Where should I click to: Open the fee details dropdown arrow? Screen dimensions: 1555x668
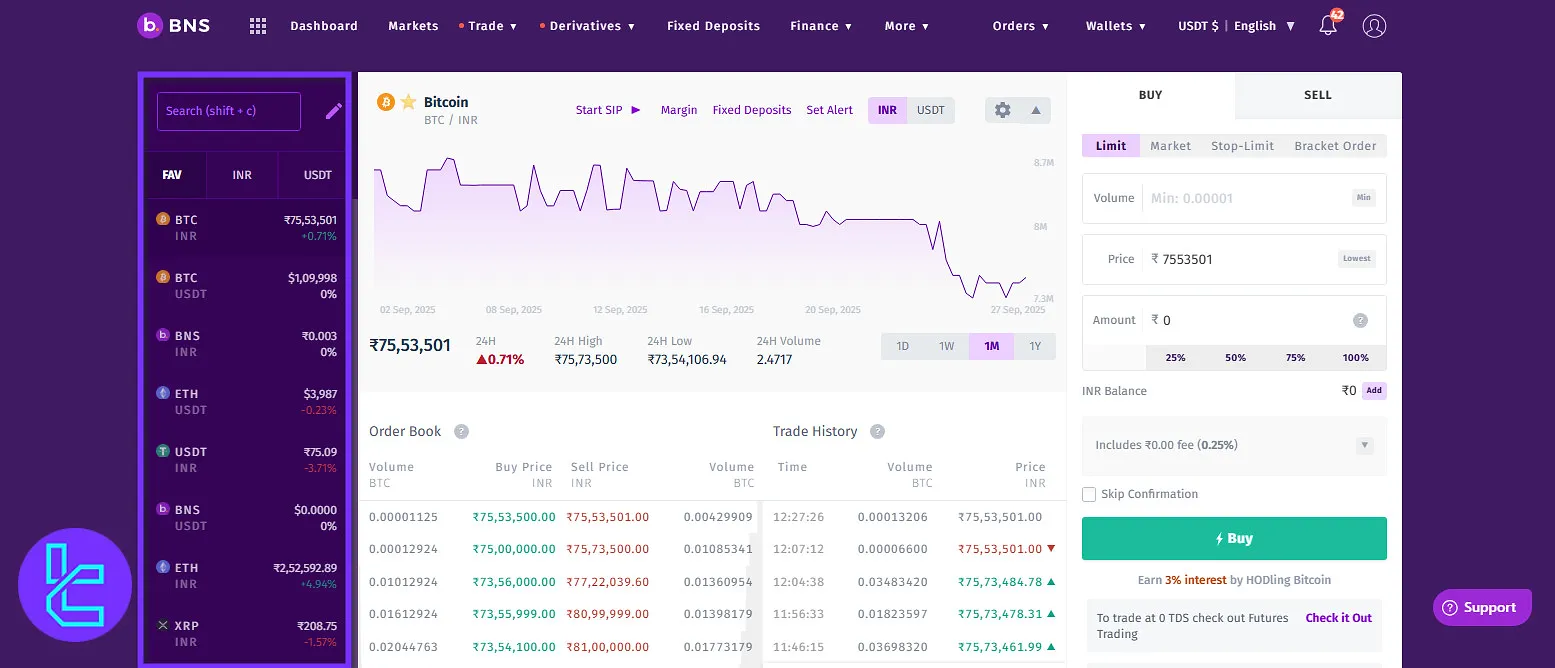pyautogui.click(x=1365, y=444)
